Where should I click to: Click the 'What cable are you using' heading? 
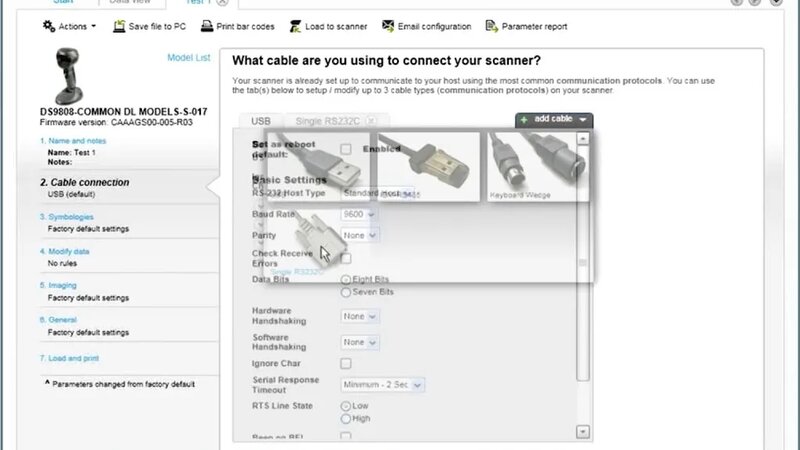pos(386,60)
